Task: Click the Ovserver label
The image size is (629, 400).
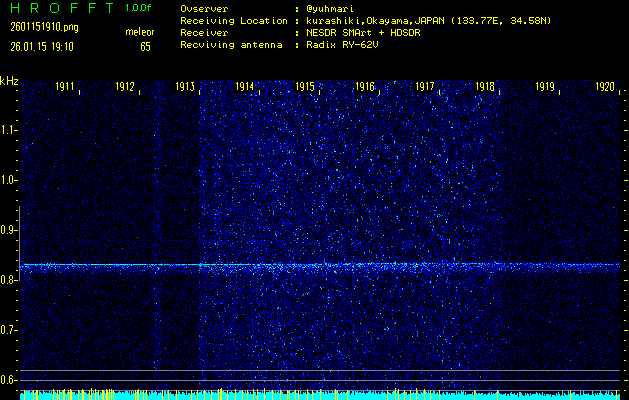Action: (204, 8)
